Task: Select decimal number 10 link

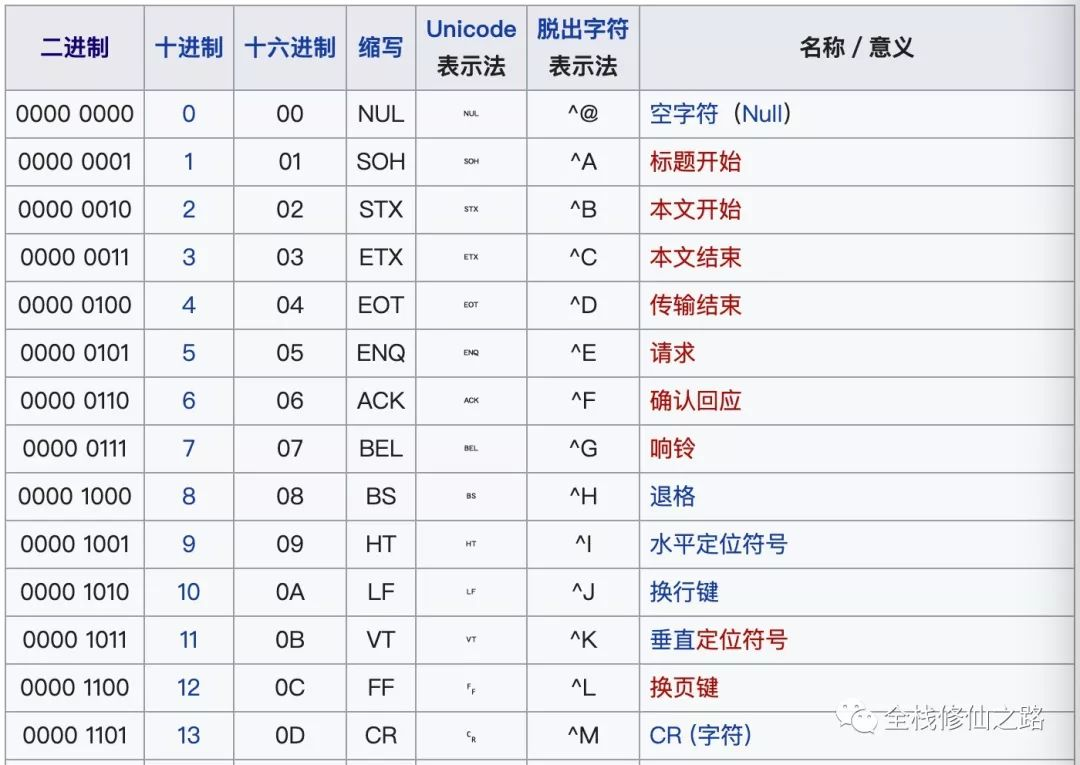Action: pyautogui.click(x=189, y=591)
